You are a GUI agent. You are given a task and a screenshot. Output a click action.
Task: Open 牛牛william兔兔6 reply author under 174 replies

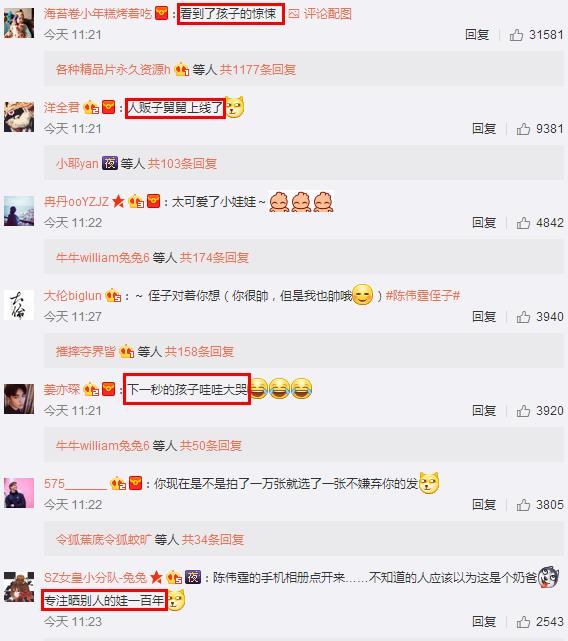point(102,258)
